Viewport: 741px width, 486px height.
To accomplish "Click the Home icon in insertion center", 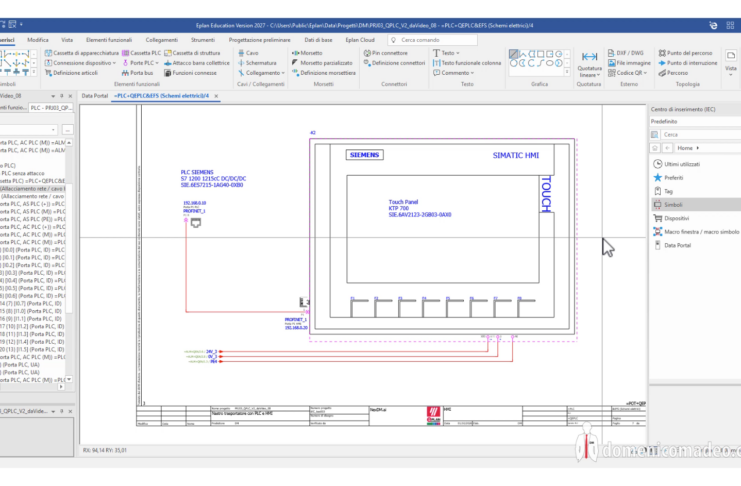I will [655, 148].
